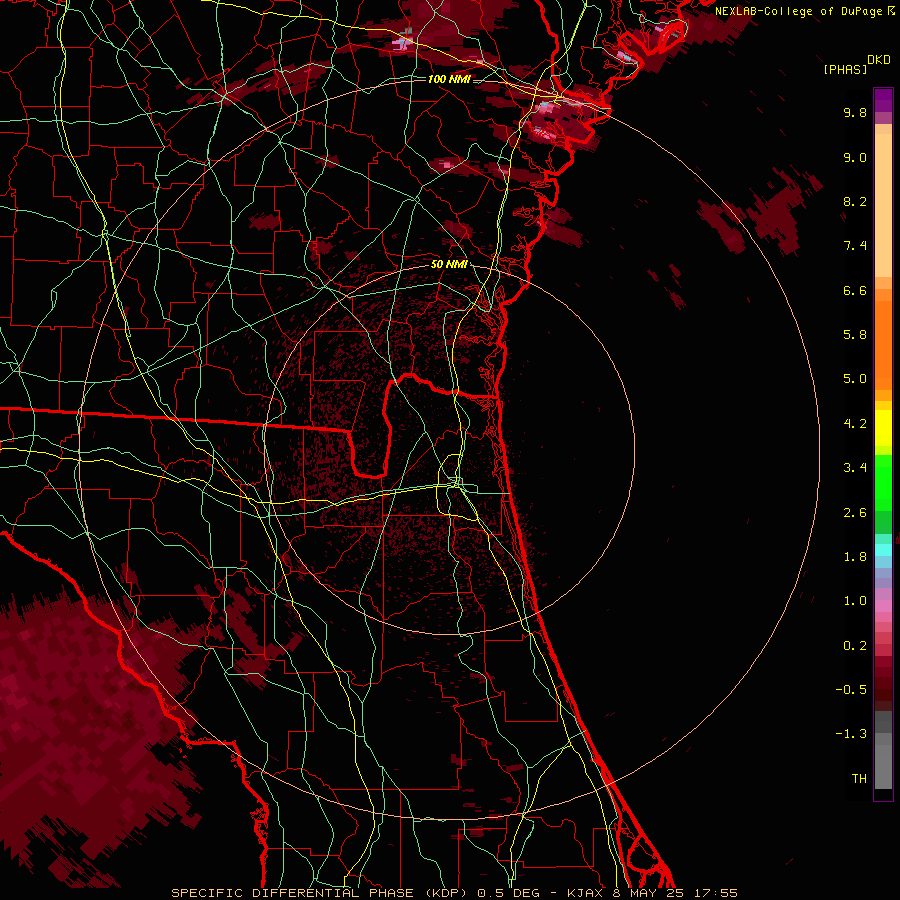The image size is (900, 900).
Task: Click the gray TH segment of color bar
Action: click(883, 767)
